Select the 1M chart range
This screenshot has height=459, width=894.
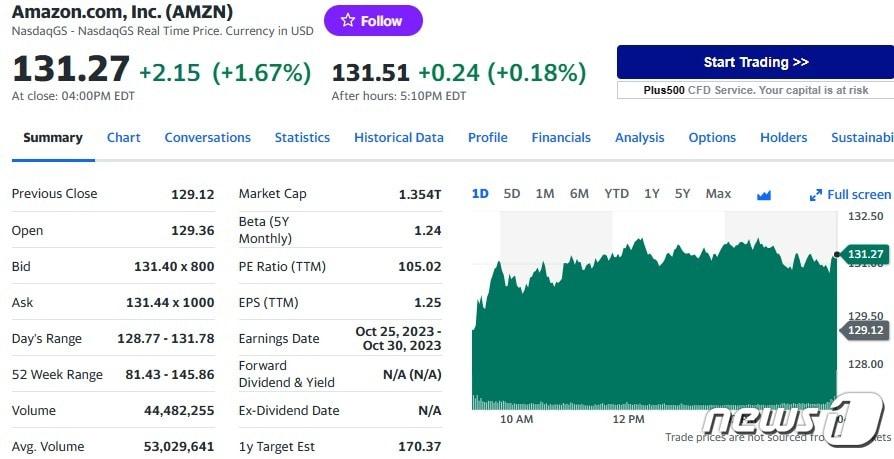point(545,194)
